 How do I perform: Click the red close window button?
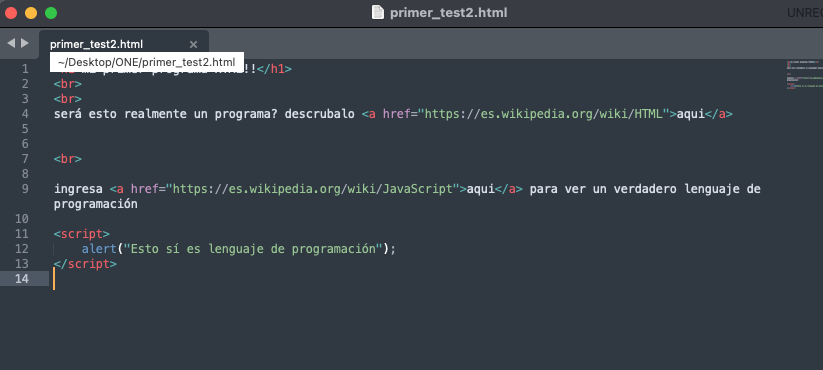(11, 13)
